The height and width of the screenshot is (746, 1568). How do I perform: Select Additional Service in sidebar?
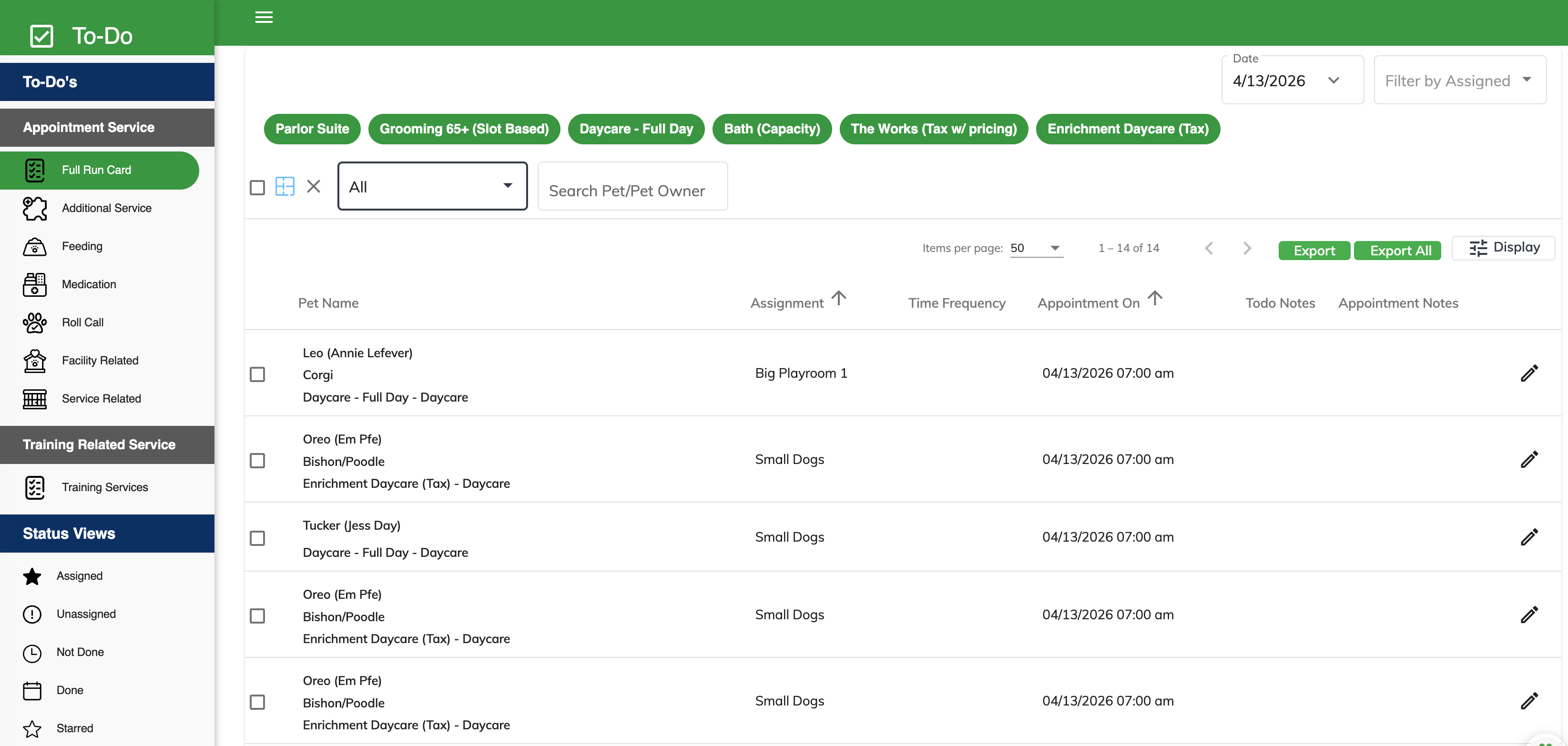[106, 208]
